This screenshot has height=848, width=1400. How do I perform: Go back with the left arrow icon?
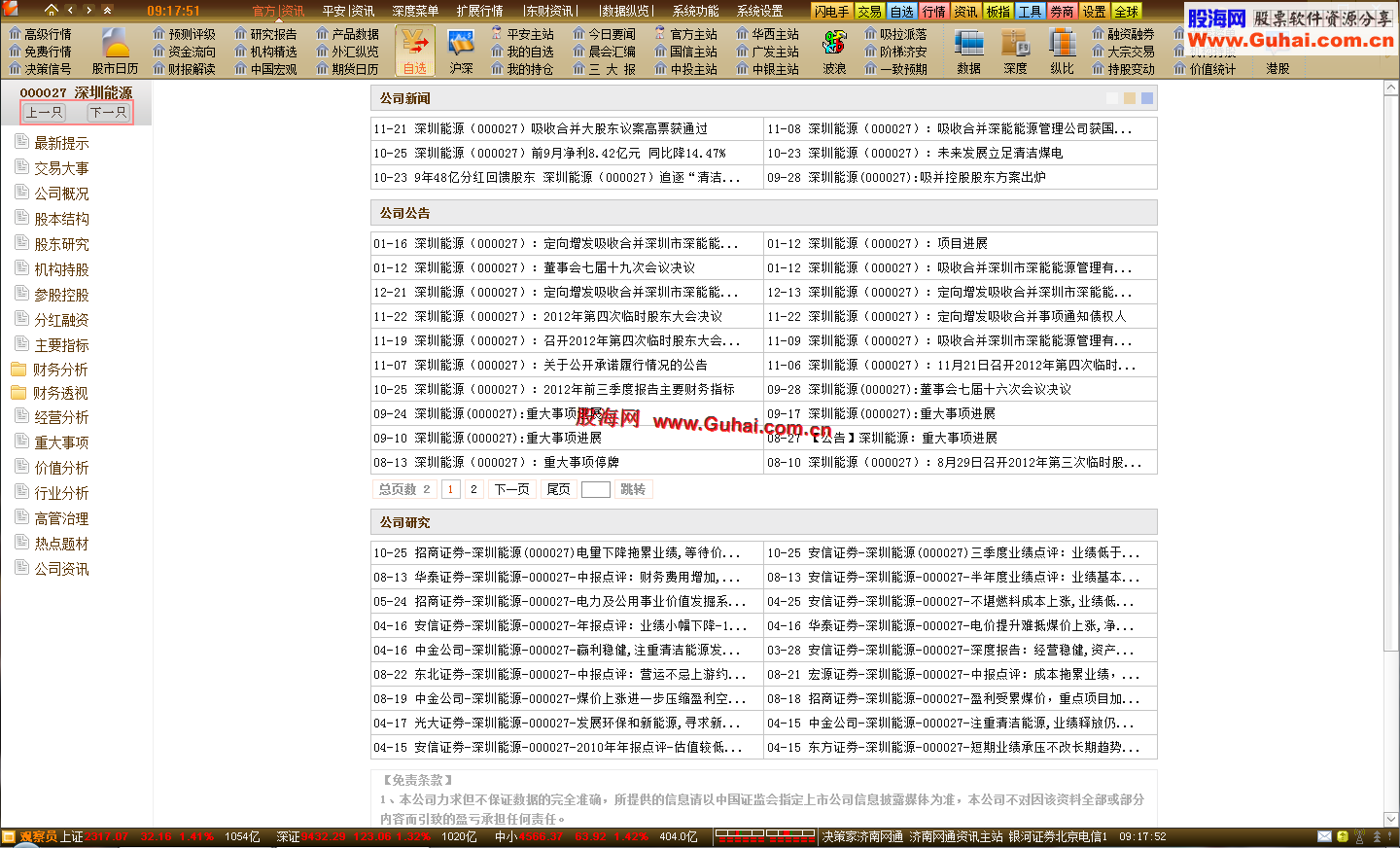[71, 10]
